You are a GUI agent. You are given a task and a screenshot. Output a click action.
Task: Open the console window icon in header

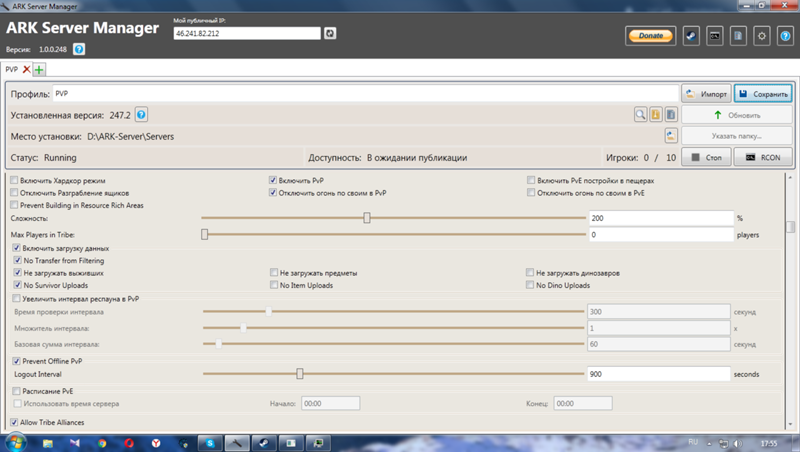(x=715, y=36)
